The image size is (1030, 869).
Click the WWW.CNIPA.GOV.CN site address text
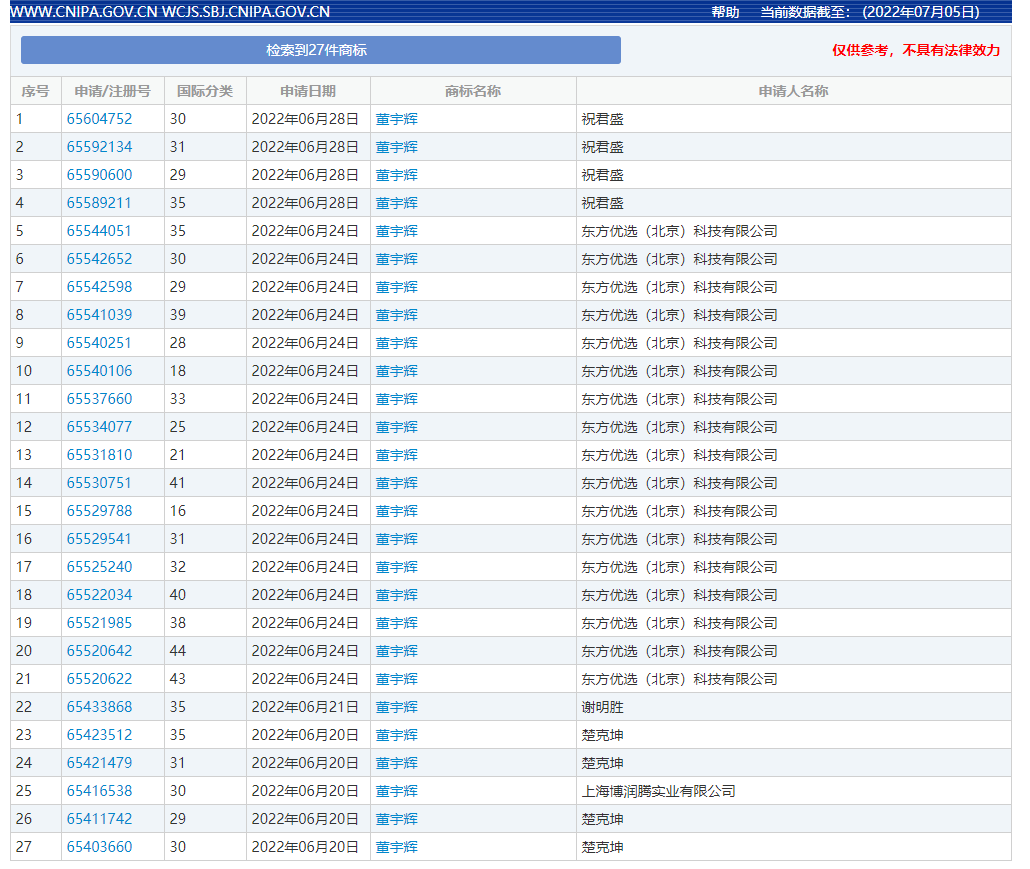pos(82,12)
